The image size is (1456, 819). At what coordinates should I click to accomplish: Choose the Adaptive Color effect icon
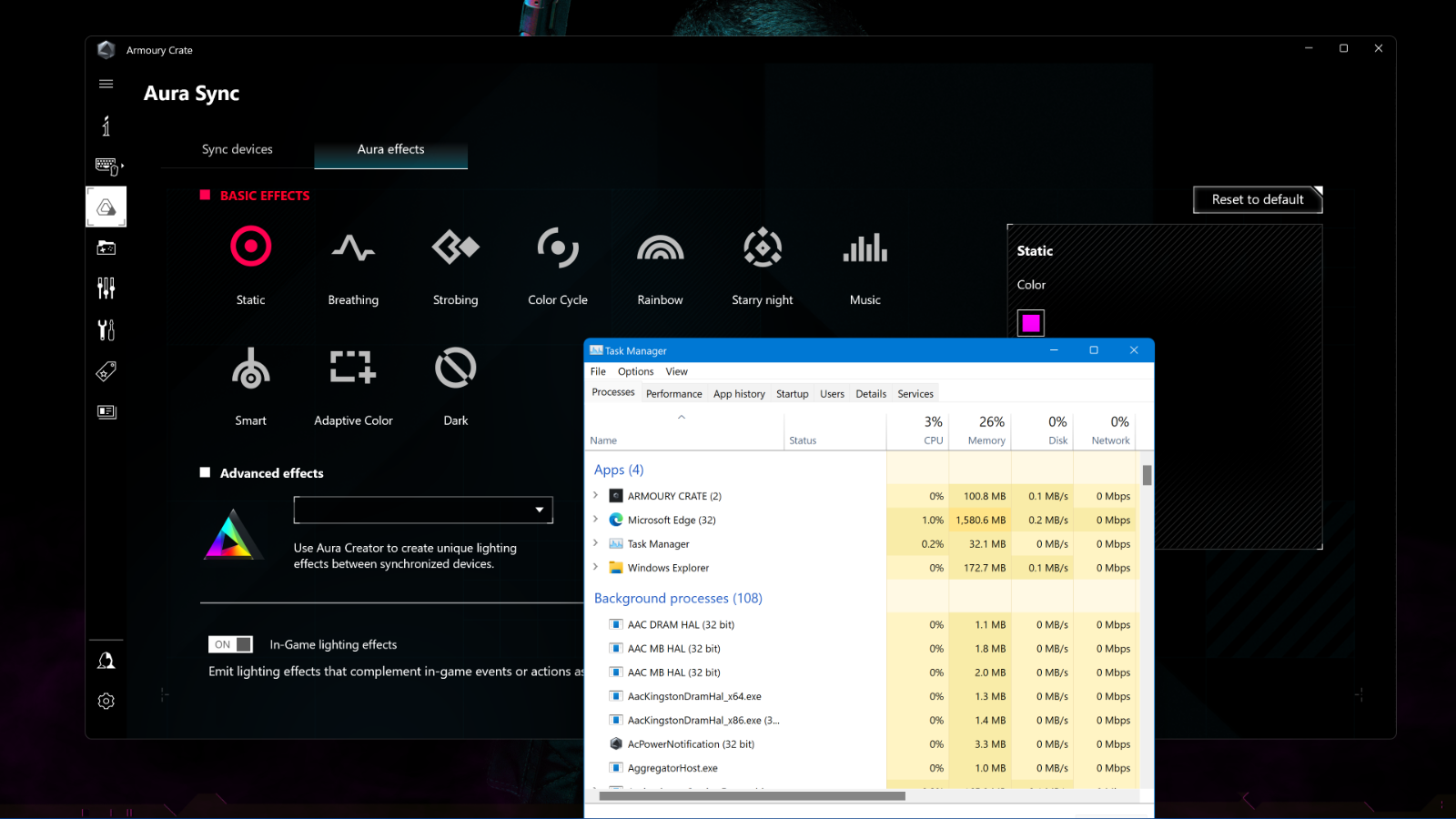353,367
